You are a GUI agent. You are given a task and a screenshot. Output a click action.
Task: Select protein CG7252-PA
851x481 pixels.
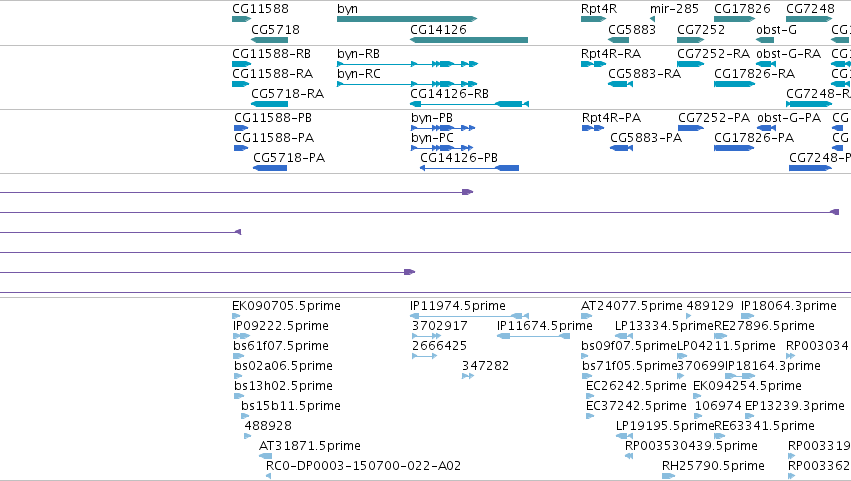coord(714,118)
